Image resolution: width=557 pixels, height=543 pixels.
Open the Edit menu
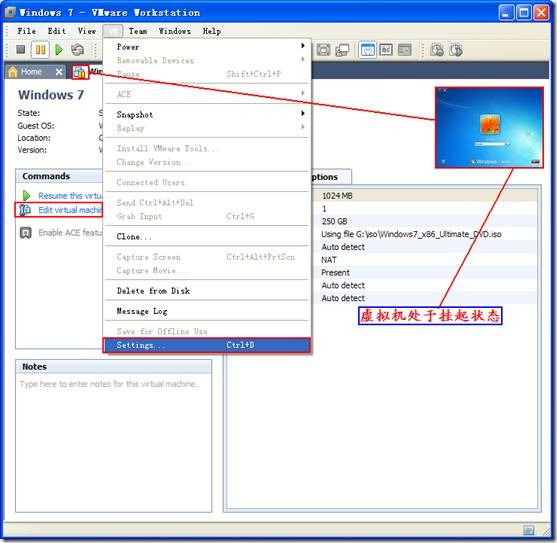point(57,31)
